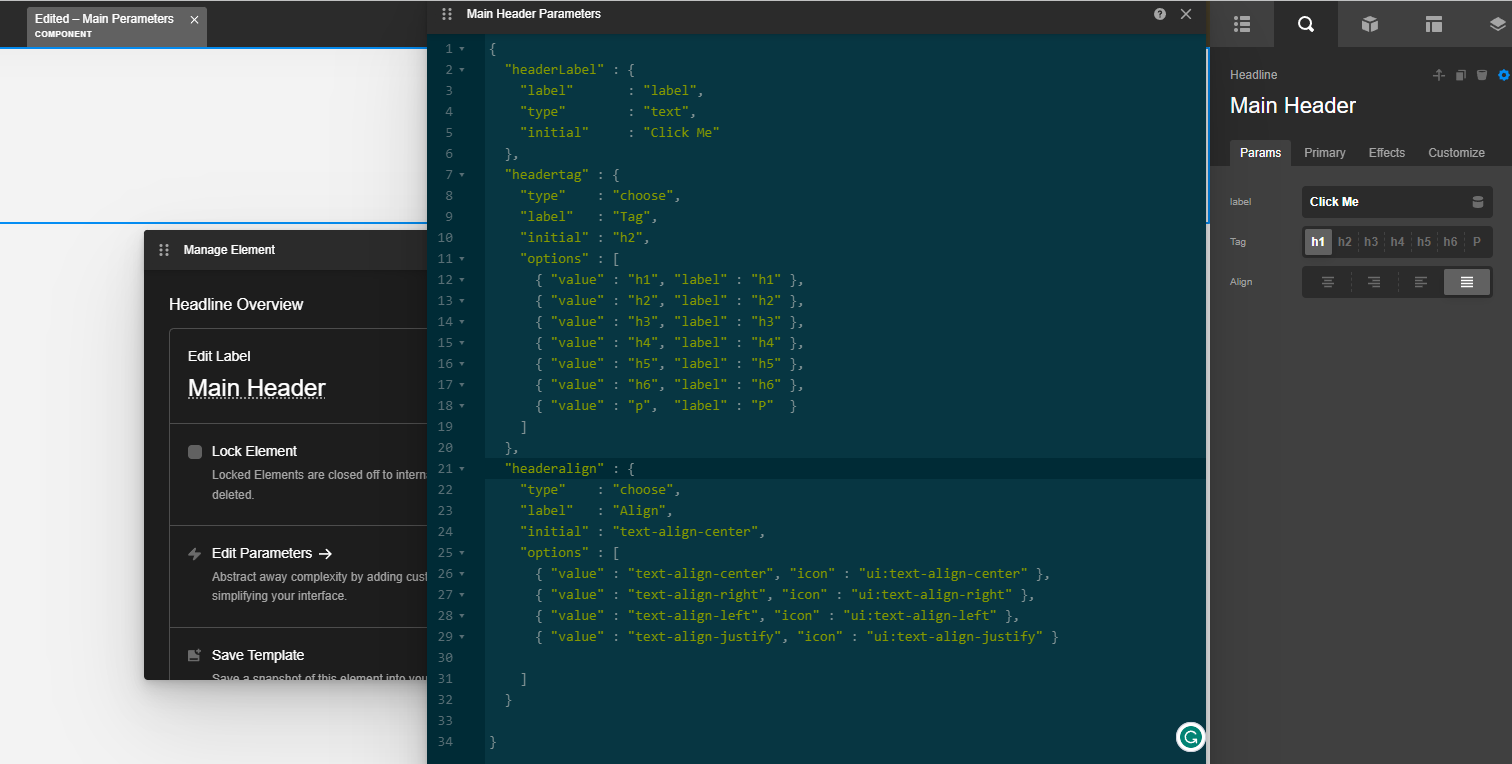Click the blue gear manage icon
This screenshot has width=1512, height=764.
1503,75
